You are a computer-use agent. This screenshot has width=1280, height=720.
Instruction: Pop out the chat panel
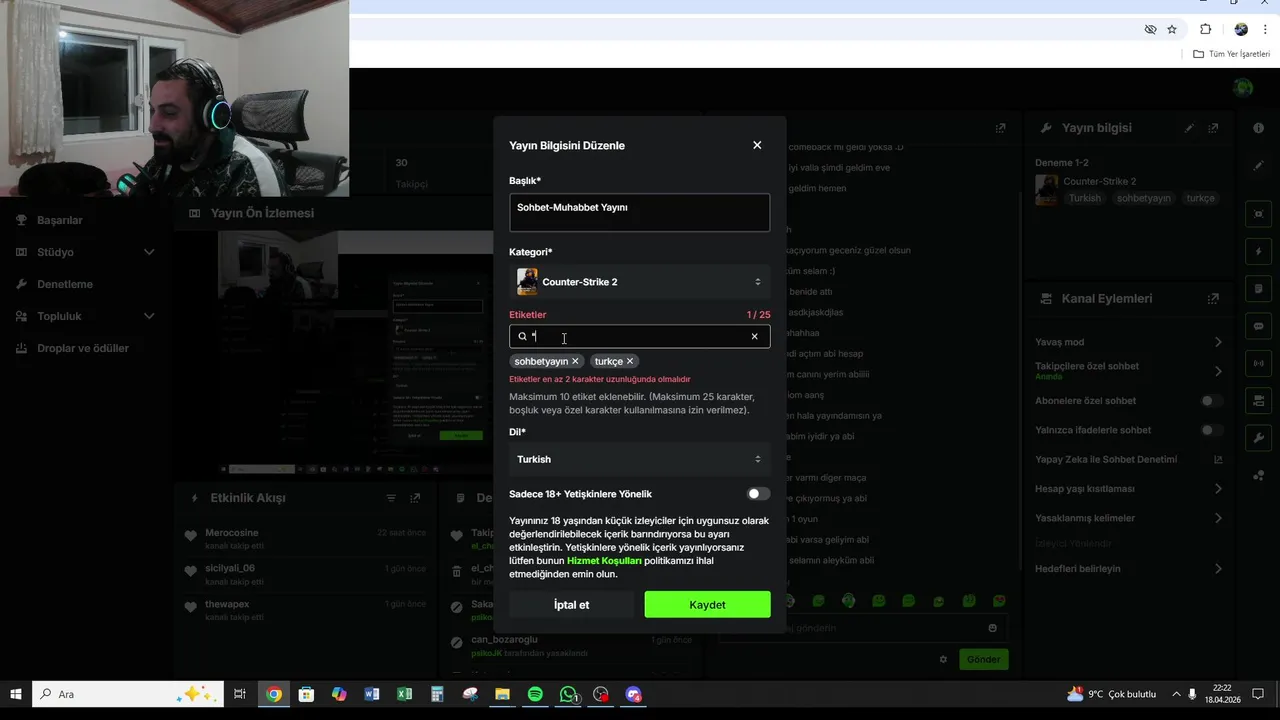point(1000,128)
